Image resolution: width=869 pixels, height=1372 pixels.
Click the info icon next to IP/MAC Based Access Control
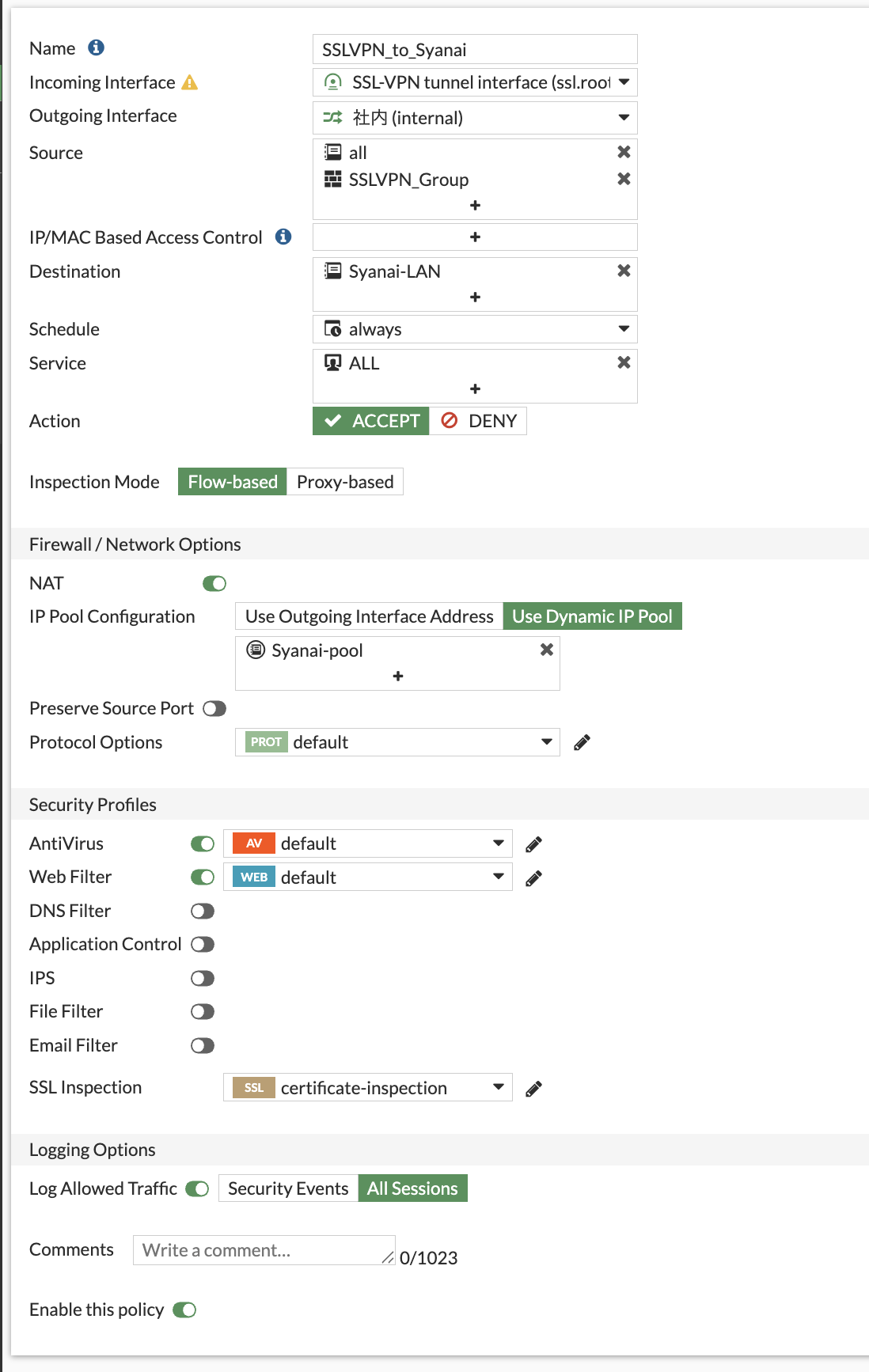pyautogui.click(x=283, y=237)
